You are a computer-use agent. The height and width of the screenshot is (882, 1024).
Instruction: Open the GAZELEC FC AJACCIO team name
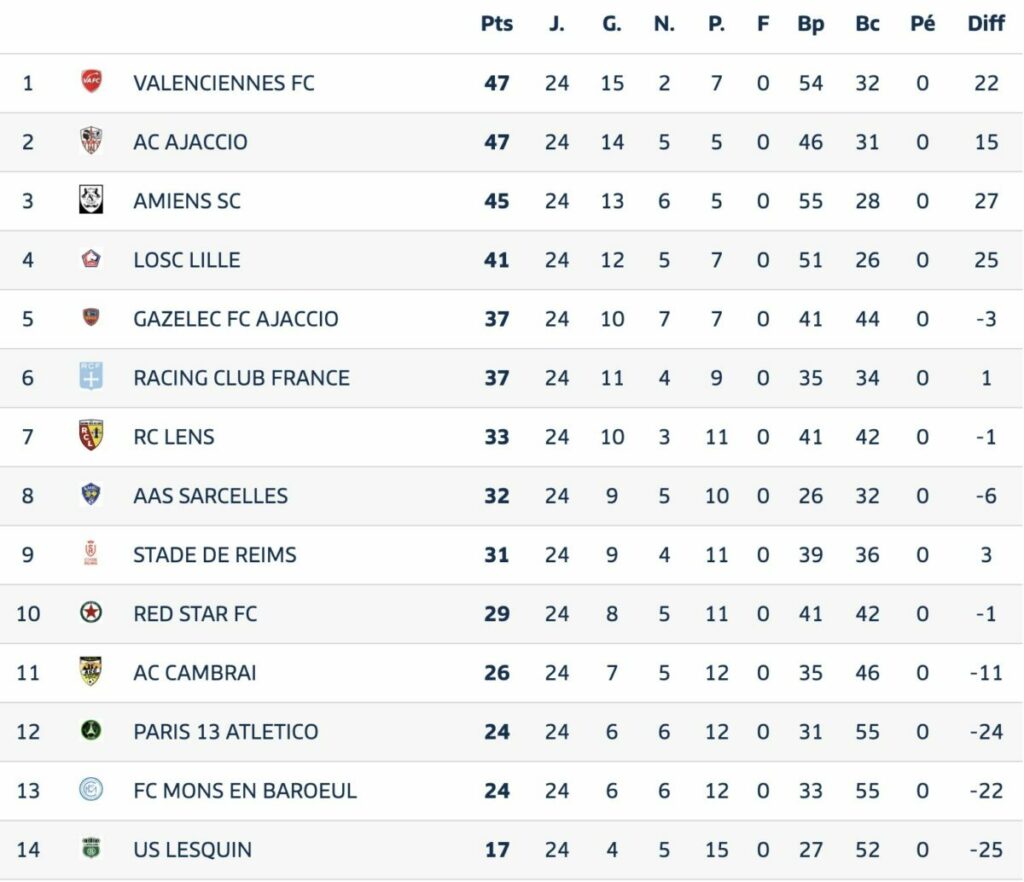point(236,319)
